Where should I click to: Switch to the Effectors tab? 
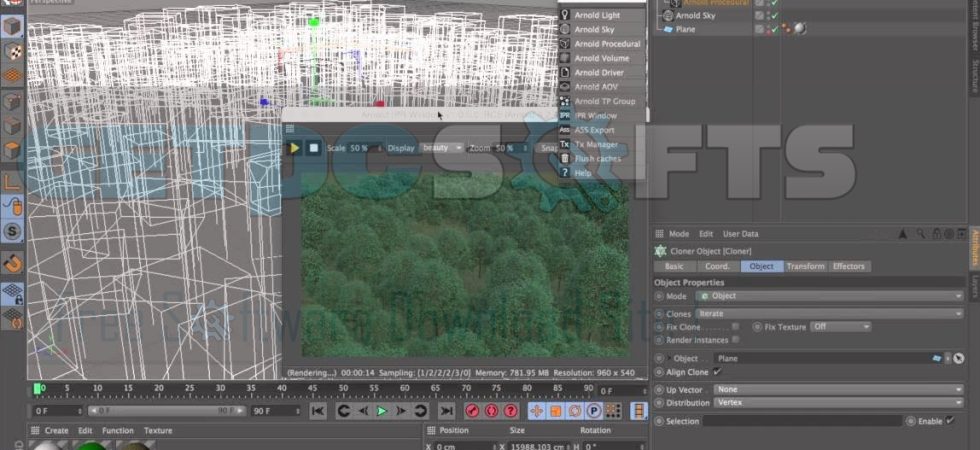tap(849, 266)
